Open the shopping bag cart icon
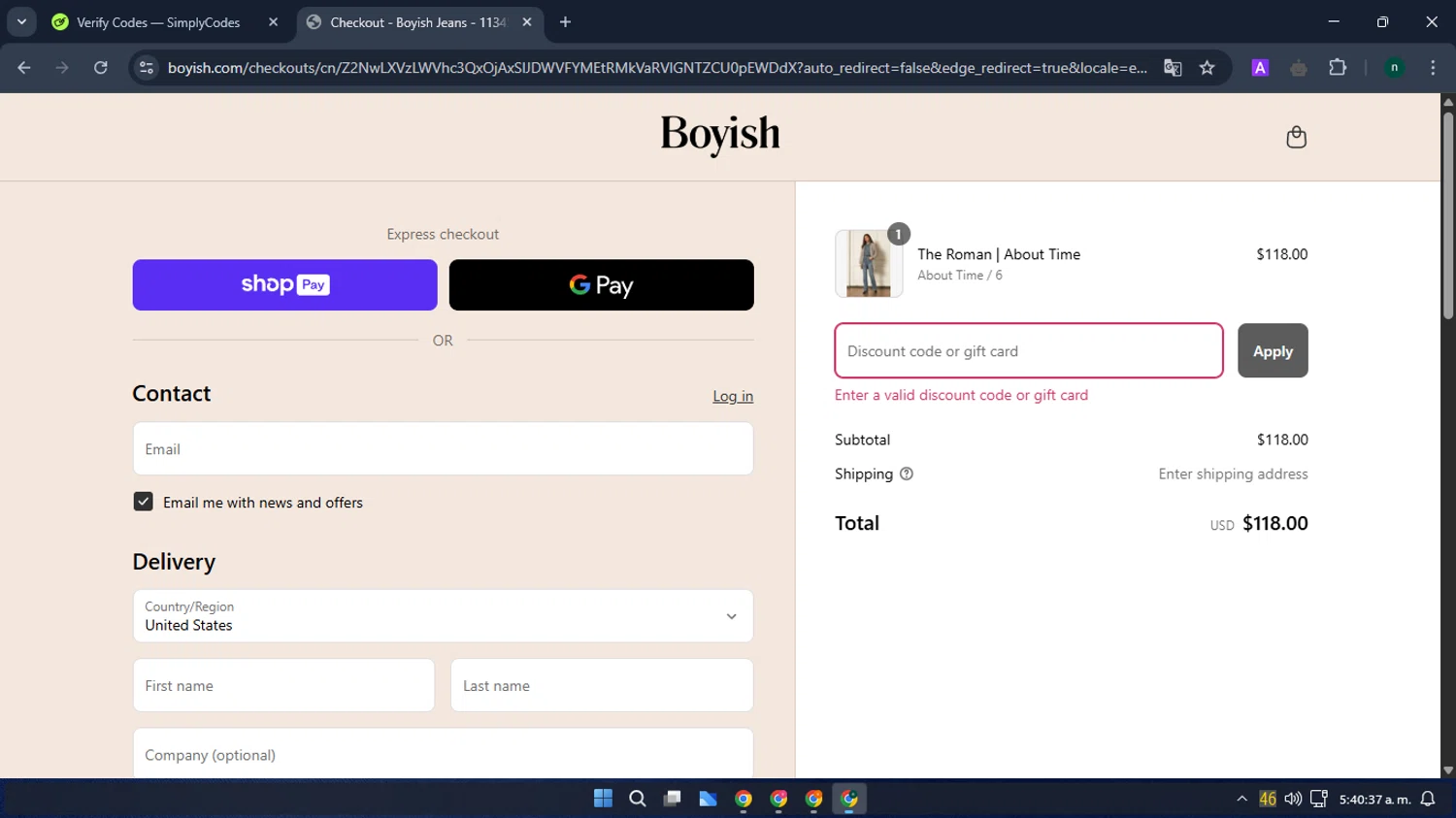The width and height of the screenshot is (1456, 818). 1296,137
